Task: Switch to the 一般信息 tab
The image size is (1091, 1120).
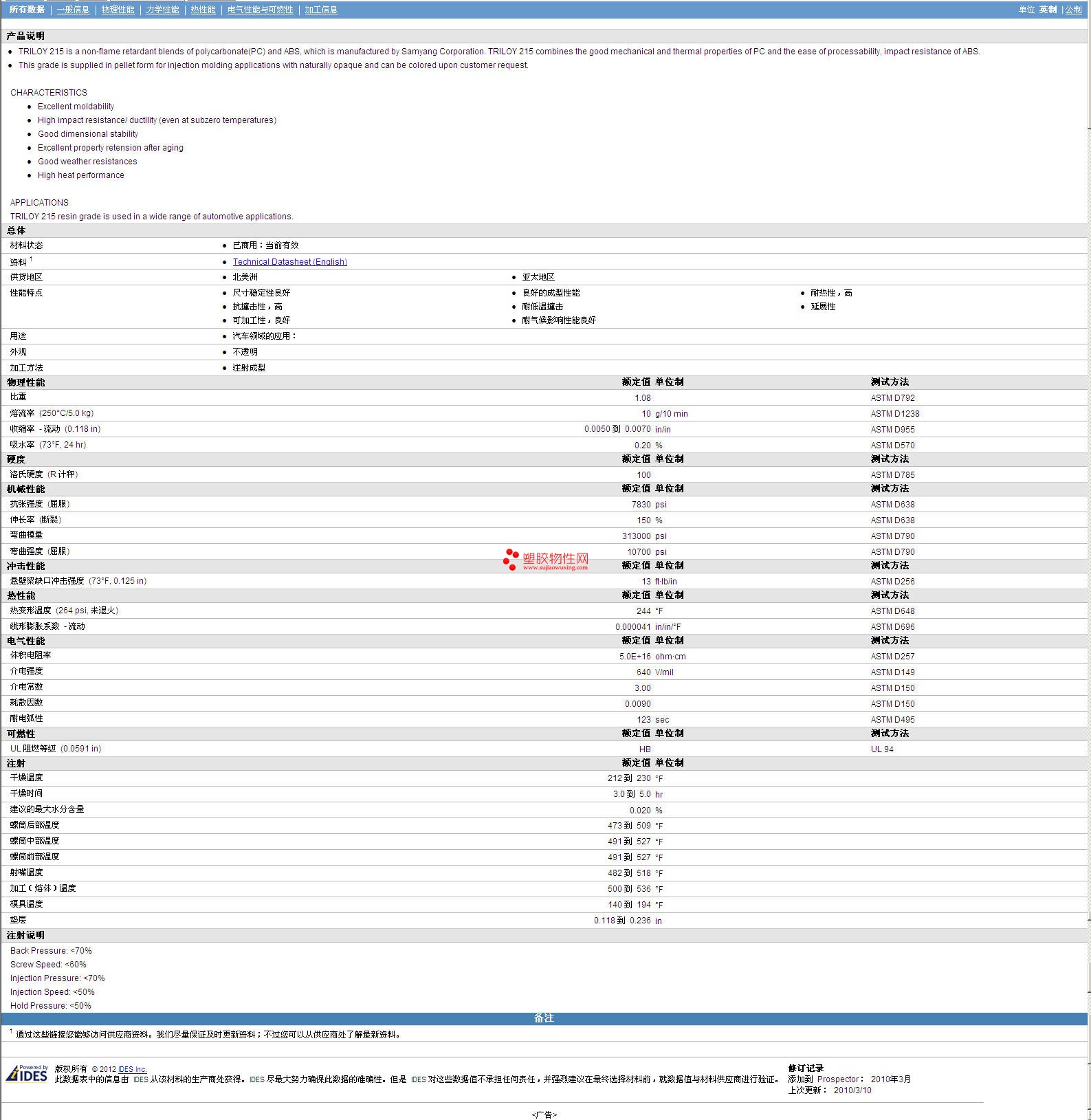Action: pos(73,10)
